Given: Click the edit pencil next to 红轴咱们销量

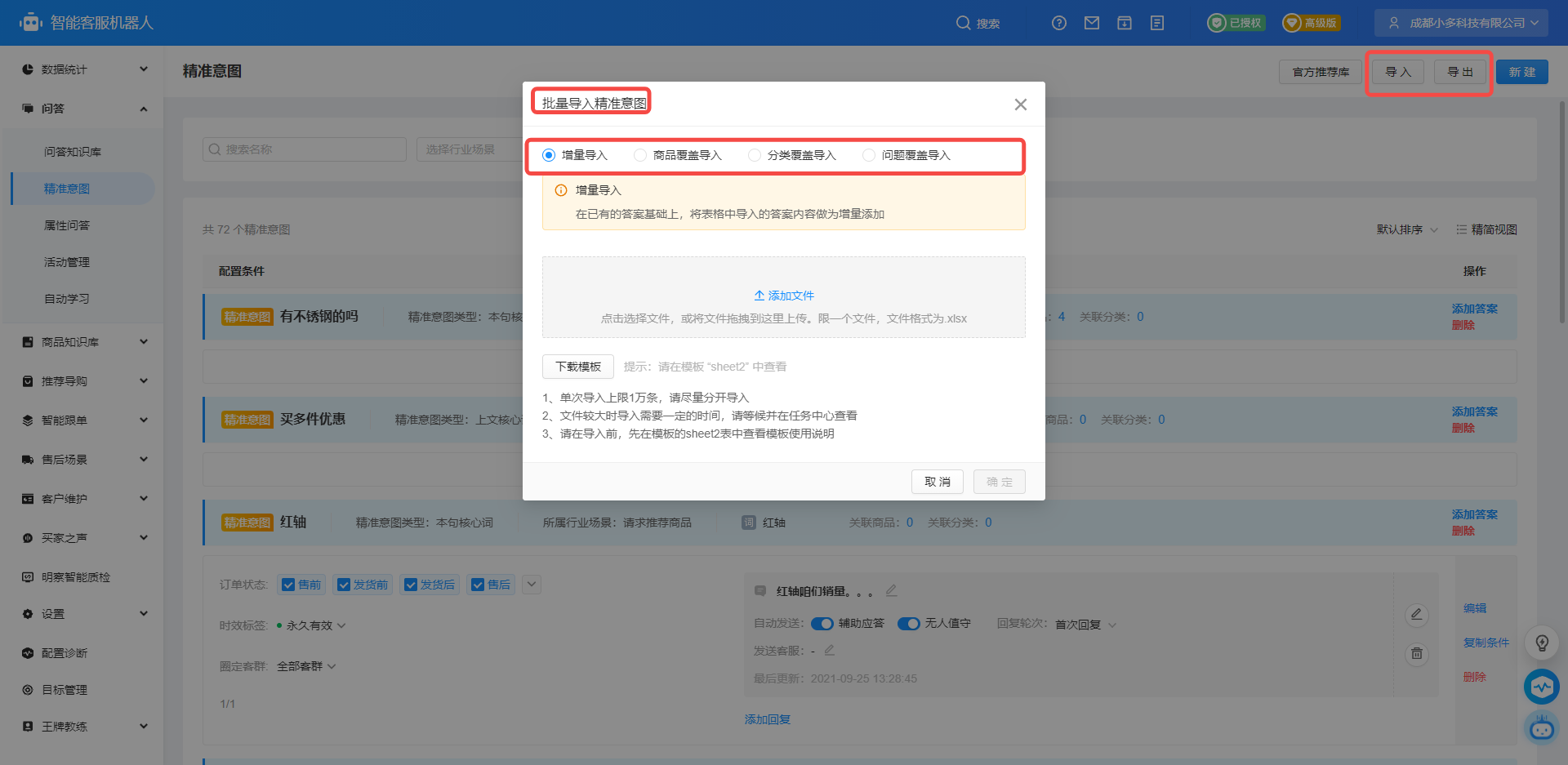Looking at the screenshot, I should tap(892, 589).
